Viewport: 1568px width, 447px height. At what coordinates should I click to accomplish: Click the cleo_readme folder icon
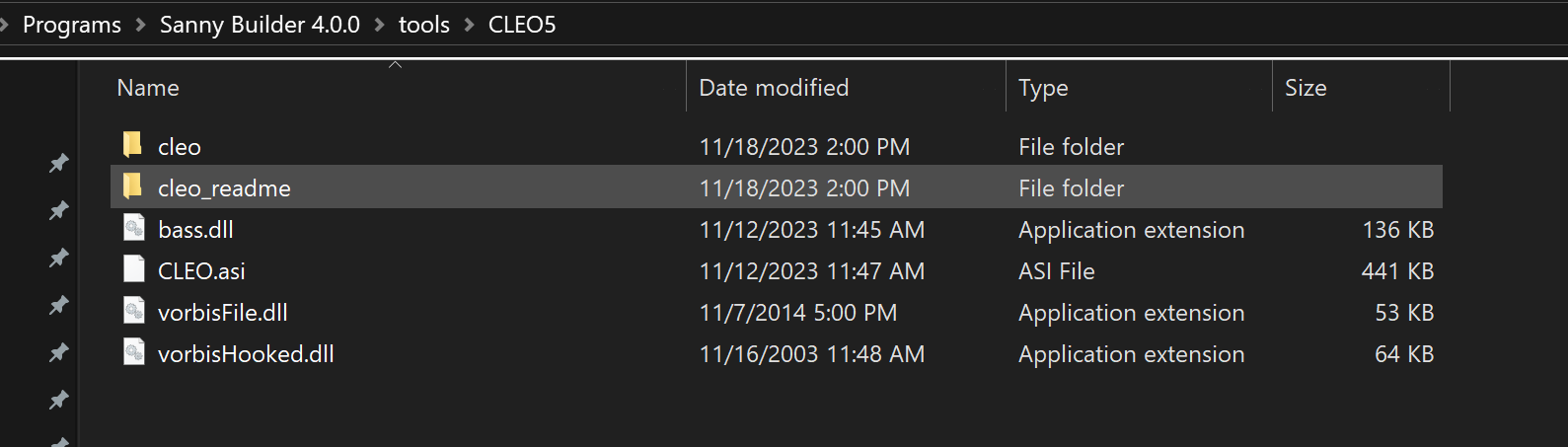tap(133, 186)
